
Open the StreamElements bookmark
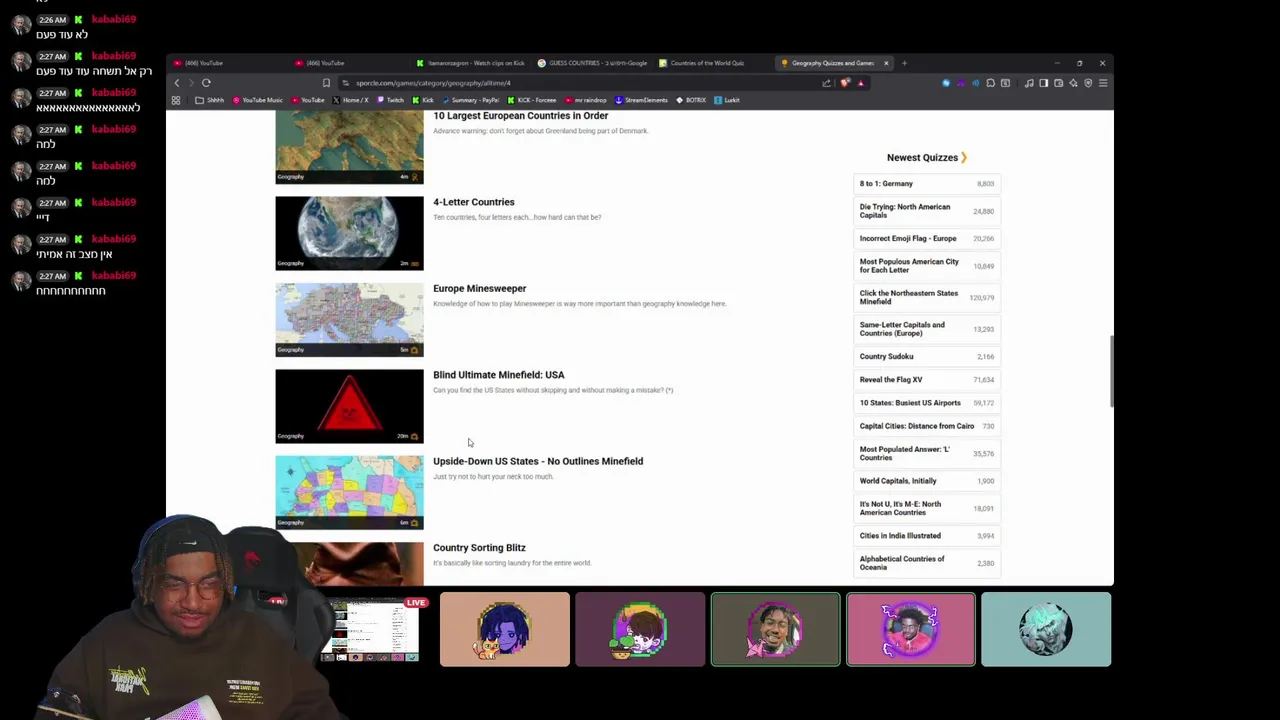(x=641, y=100)
